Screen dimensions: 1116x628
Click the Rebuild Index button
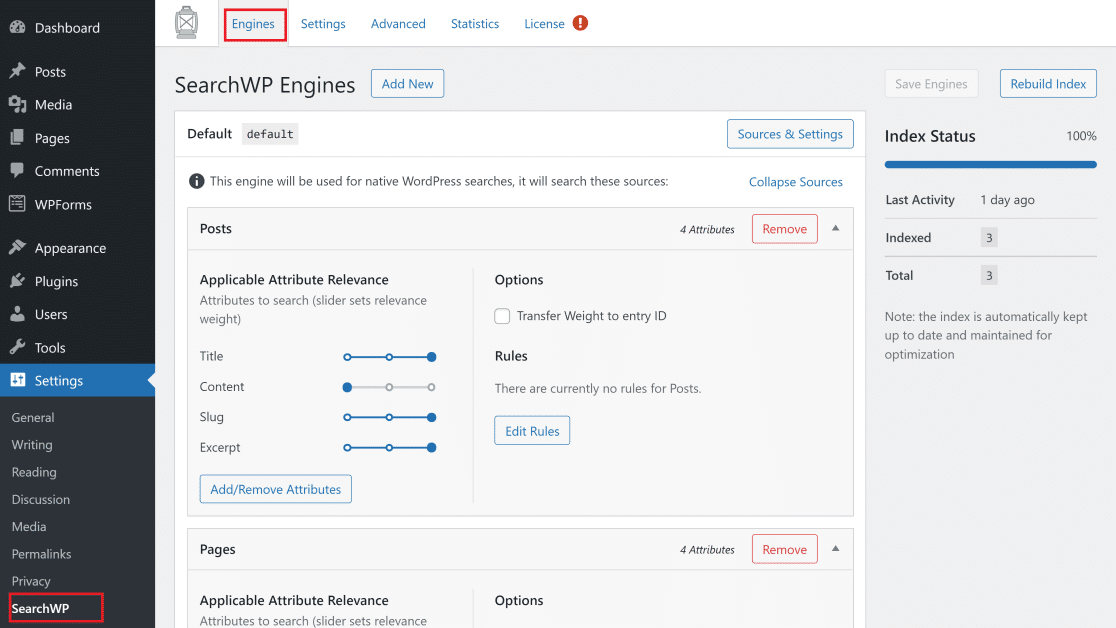[1048, 83]
